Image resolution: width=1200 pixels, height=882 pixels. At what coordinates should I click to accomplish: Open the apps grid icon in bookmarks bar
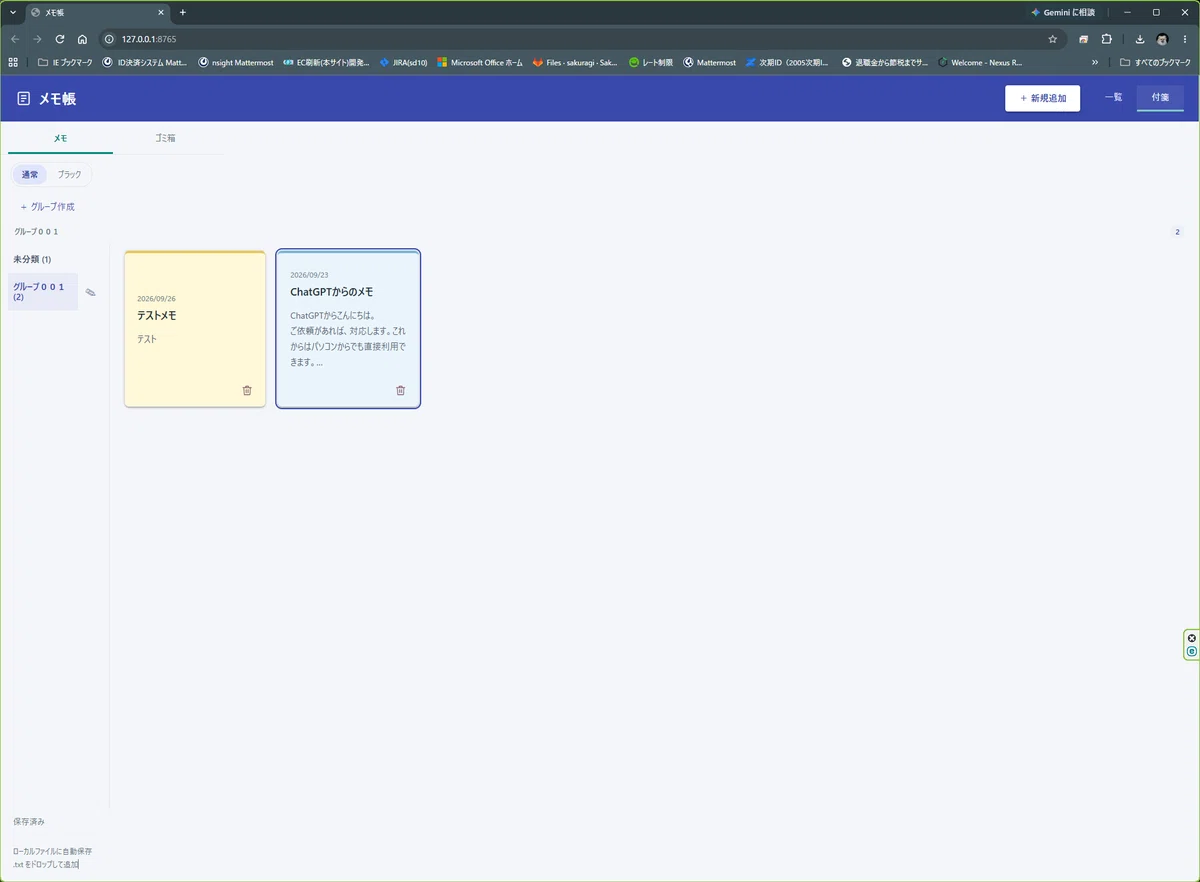point(14,62)
